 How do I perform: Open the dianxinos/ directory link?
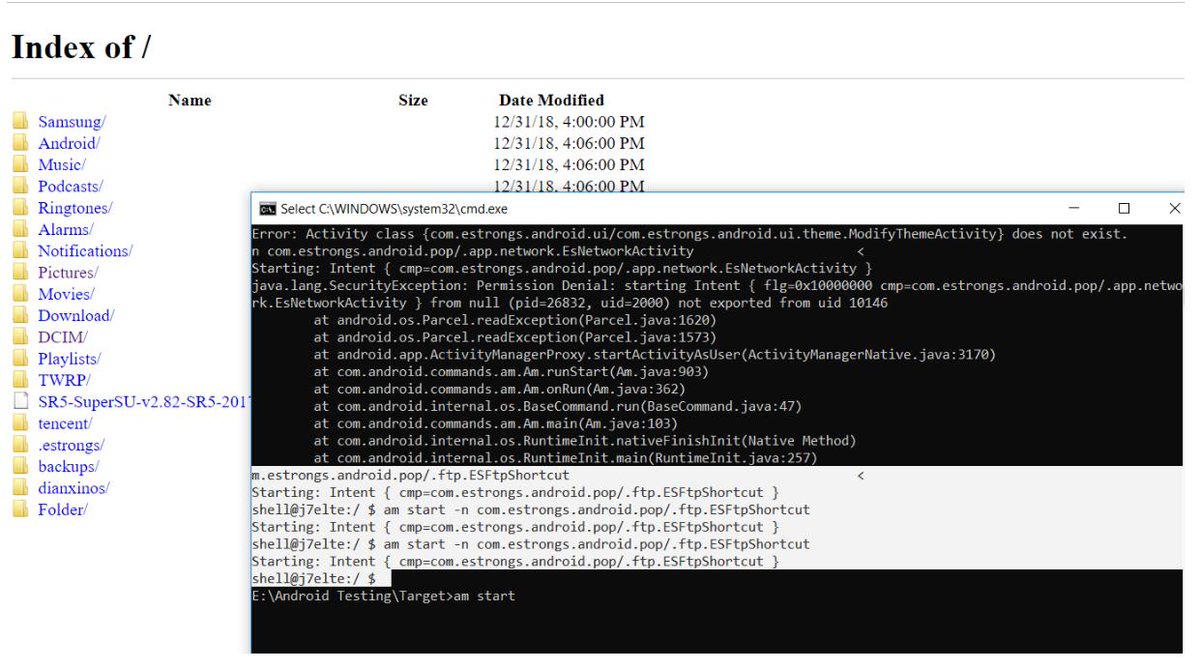pos(73,488)
